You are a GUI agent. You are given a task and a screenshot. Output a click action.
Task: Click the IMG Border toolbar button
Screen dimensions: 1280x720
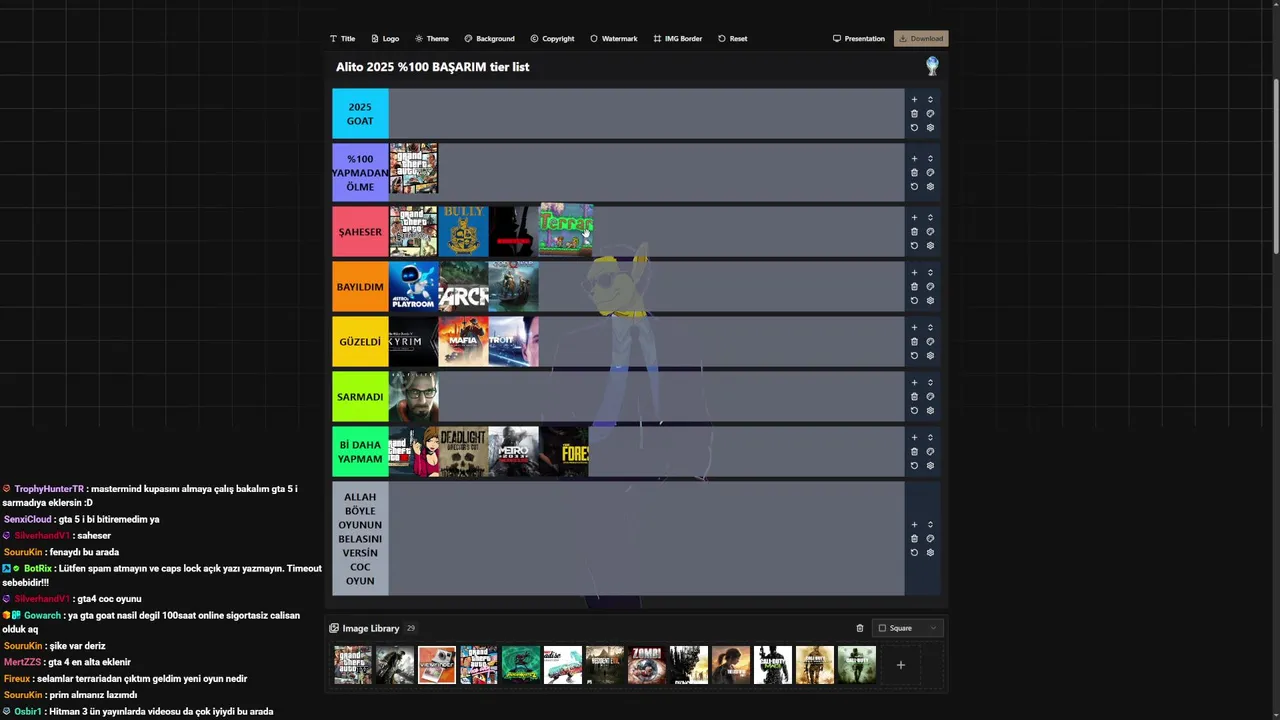click(678, 39)
